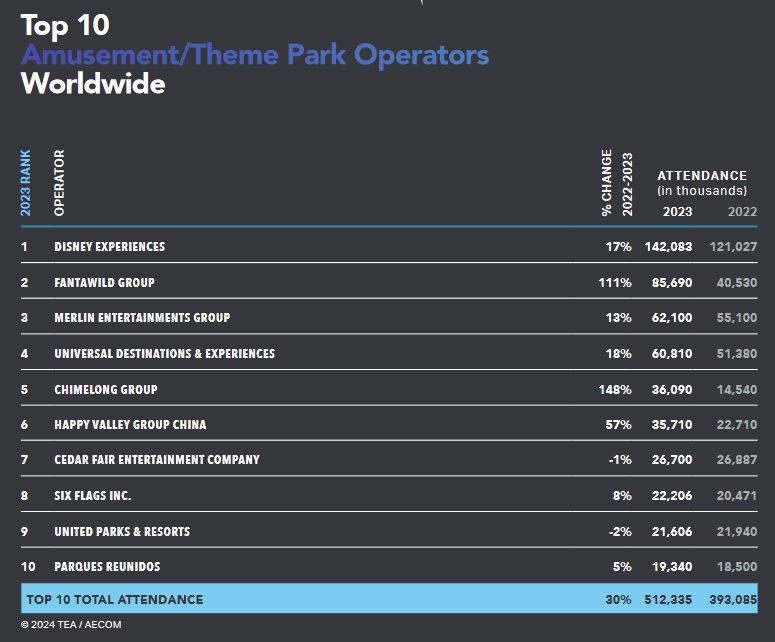Click the '© 2024 TEA / AECOM' credit

(x=71, y=625)
